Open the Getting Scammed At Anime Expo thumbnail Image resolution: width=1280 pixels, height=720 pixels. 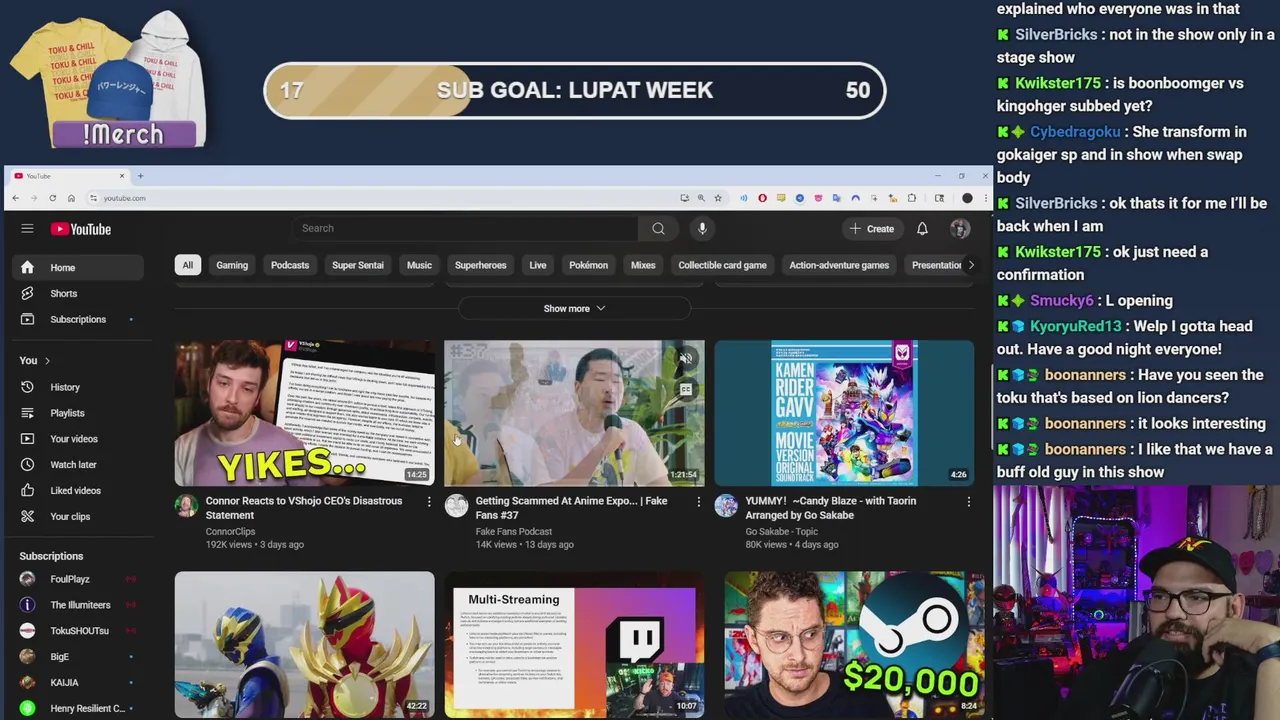point(574,413)
